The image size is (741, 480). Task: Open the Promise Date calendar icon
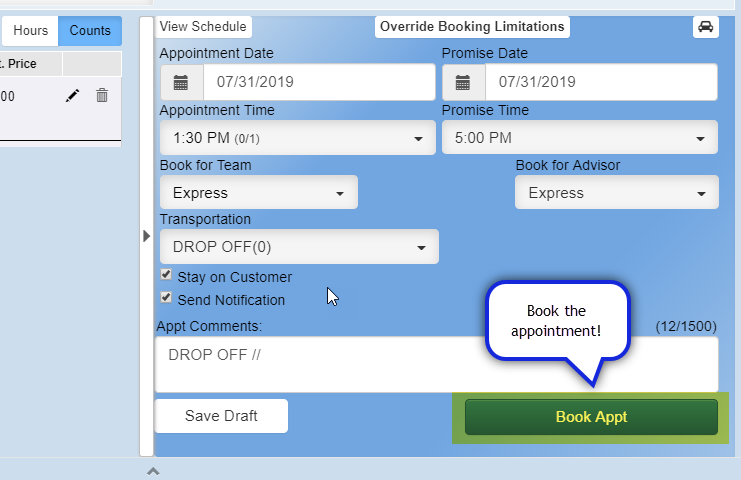tap(464, 82)
